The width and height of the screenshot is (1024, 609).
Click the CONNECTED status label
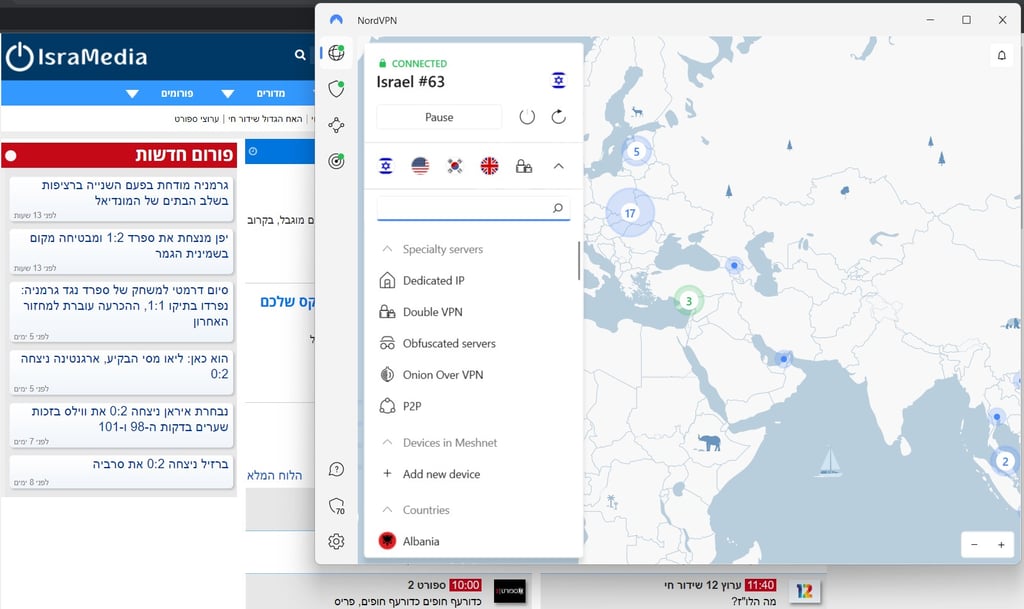coord(419,63)
